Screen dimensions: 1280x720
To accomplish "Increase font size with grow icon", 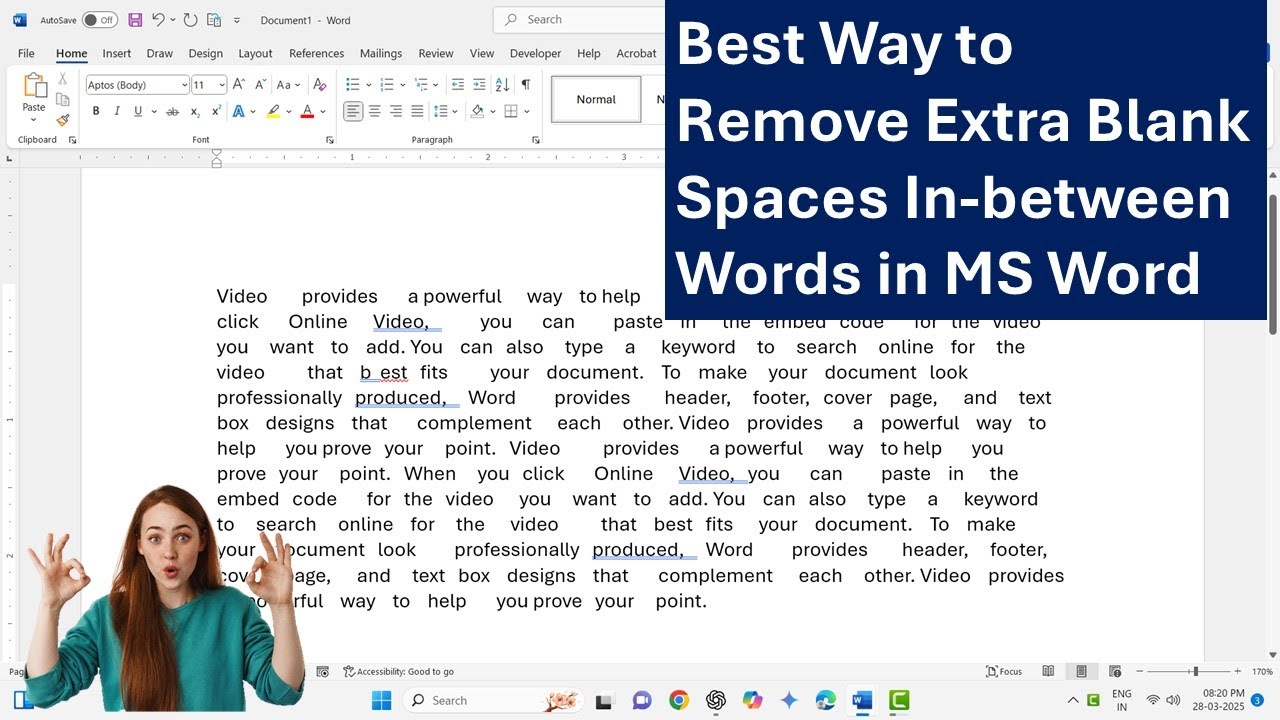I will click(x=239, y=85).
